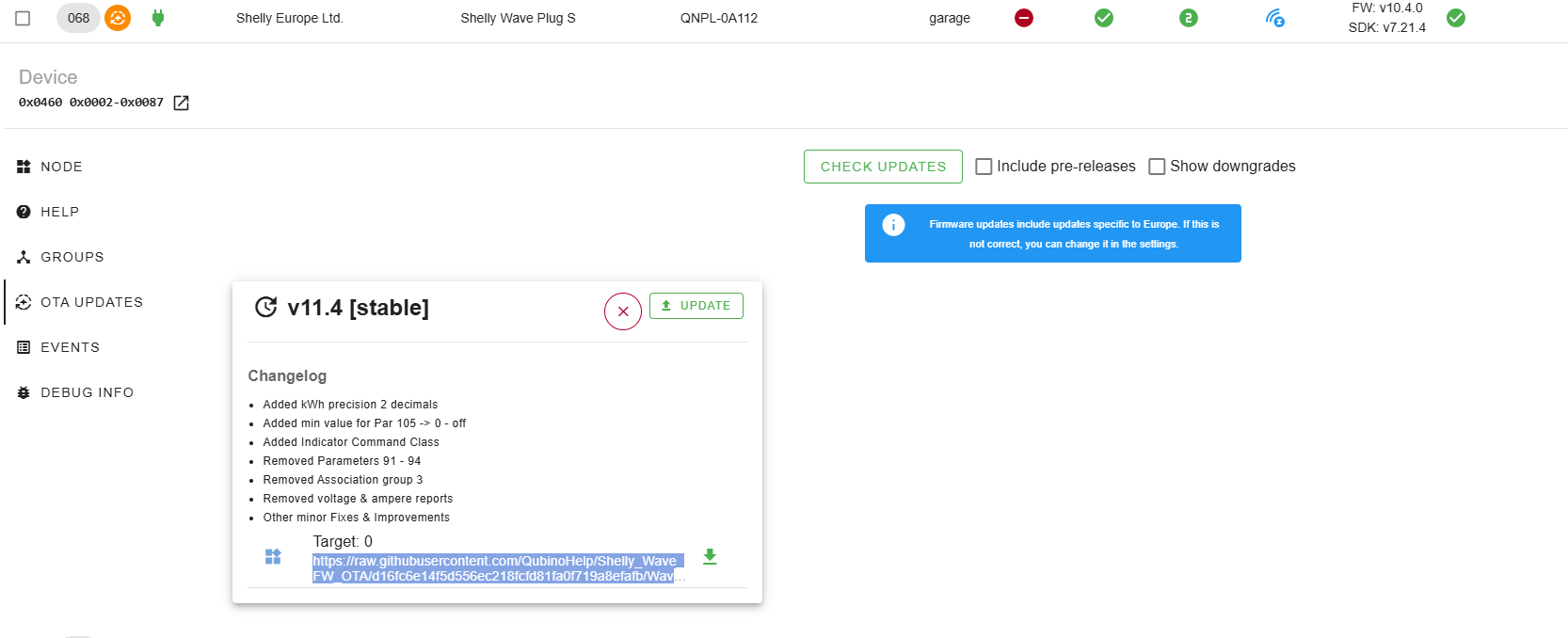Enable Include pre-releases checkbox
The width and height of the screenshot is (1568, 638).
(984, 167)
